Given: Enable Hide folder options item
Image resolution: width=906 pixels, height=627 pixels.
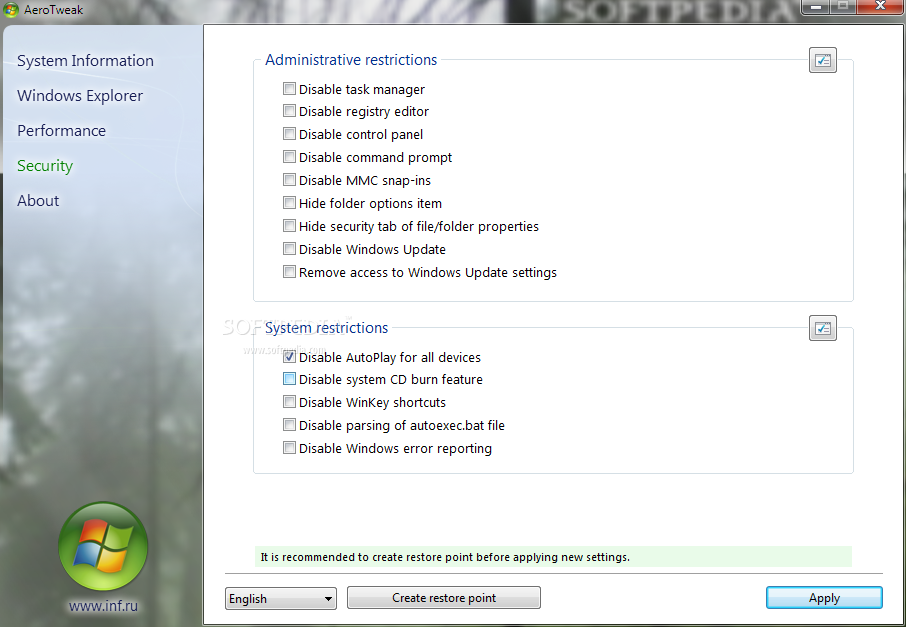Looking at the screenshot, I should pos(289,202).
